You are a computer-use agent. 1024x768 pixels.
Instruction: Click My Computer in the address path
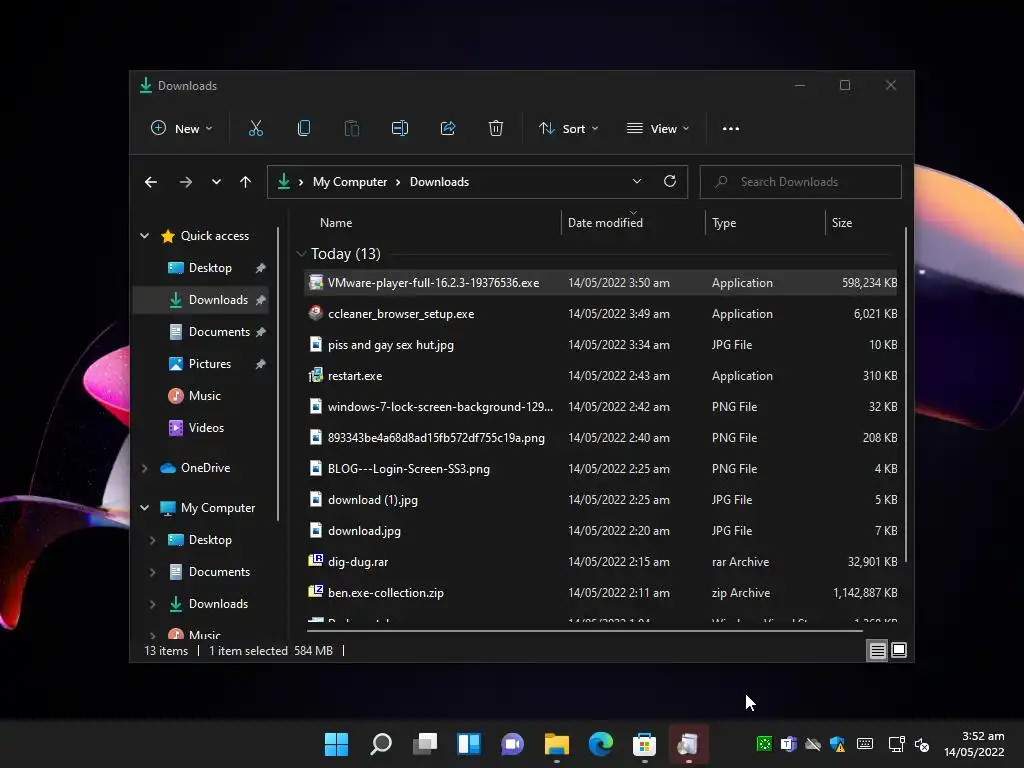[x=349, y=182]
